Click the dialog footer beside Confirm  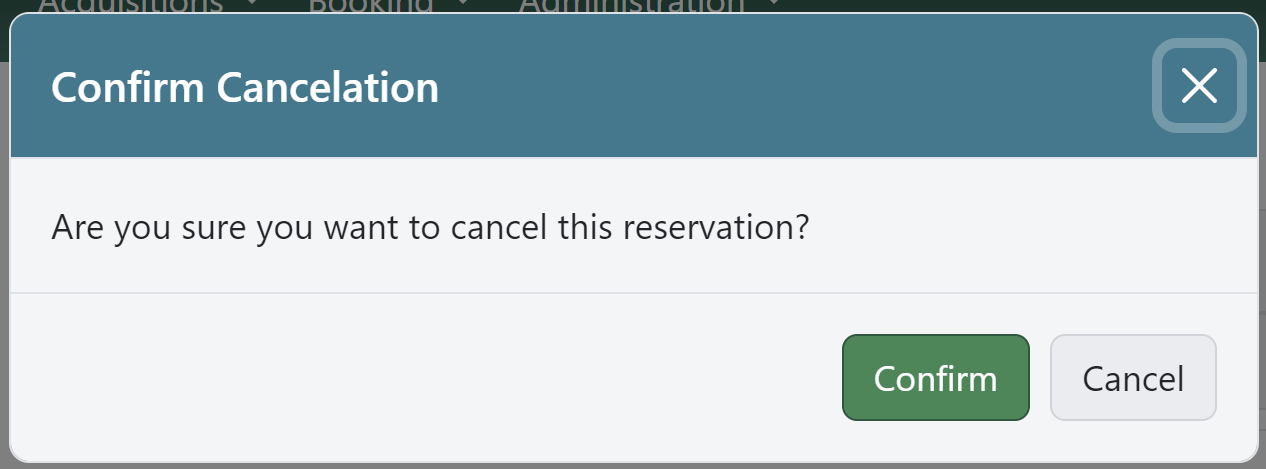tap(500, 378)
